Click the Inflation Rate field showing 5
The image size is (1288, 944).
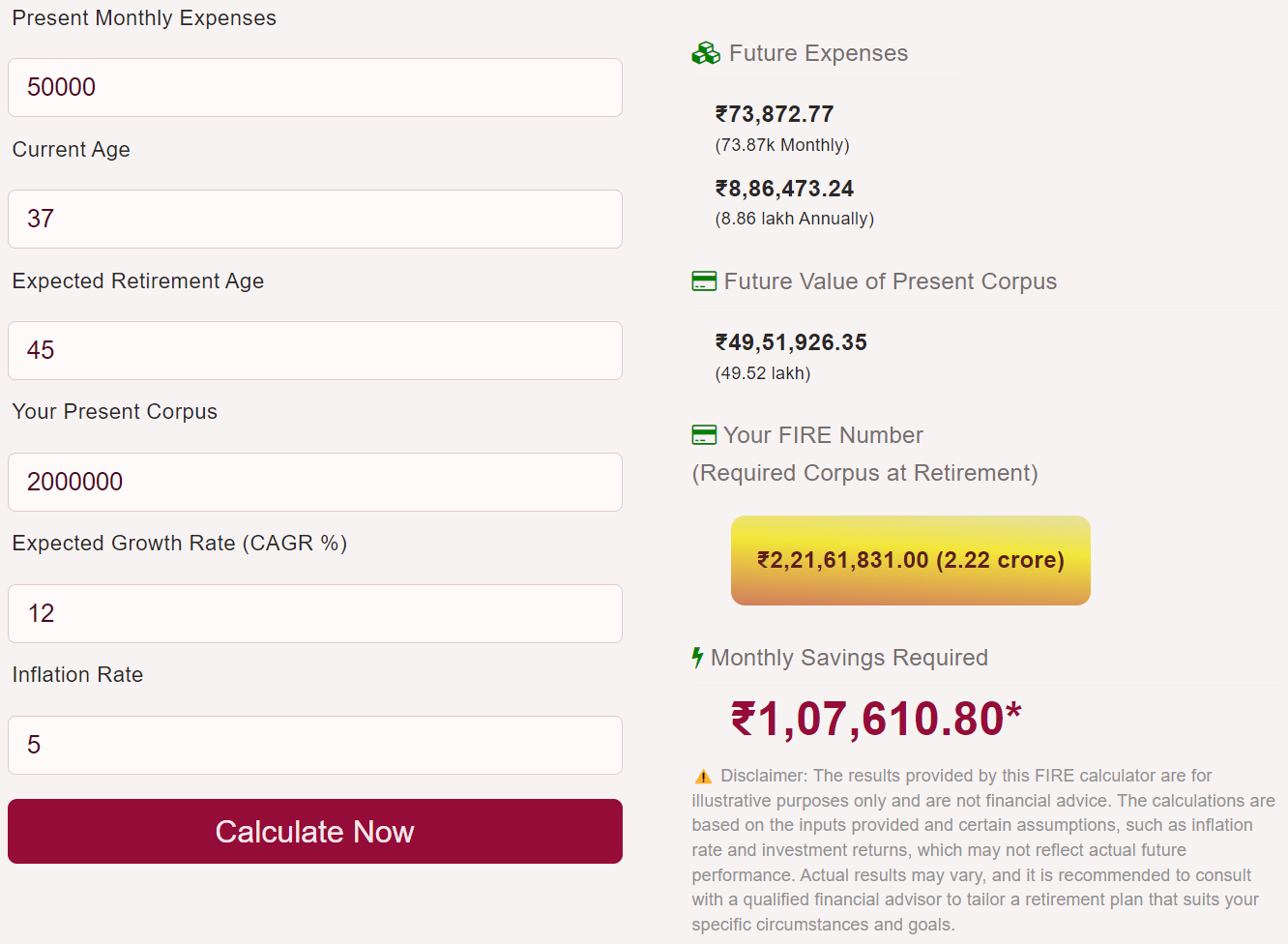pos(314,745)
